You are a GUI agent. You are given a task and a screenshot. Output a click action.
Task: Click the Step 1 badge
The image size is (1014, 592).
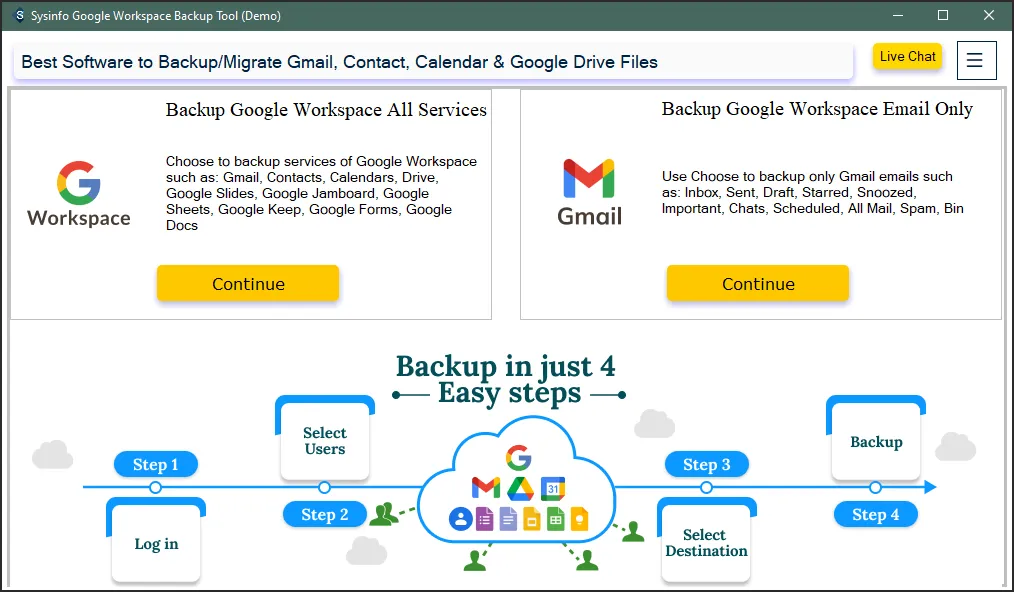tap(156, 465)
